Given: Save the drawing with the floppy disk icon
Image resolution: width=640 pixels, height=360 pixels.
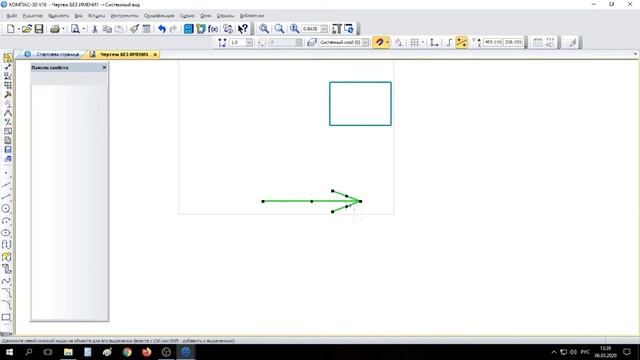Looking at the screenshot, I should pyautogui.click(x=39, y=29).
